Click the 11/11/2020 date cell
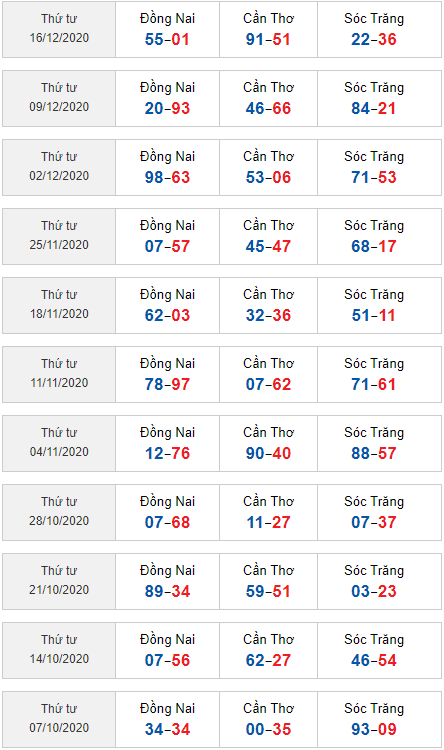Viewport: 444px width, 750px height. pyautogui.click(x=59, y=375)
